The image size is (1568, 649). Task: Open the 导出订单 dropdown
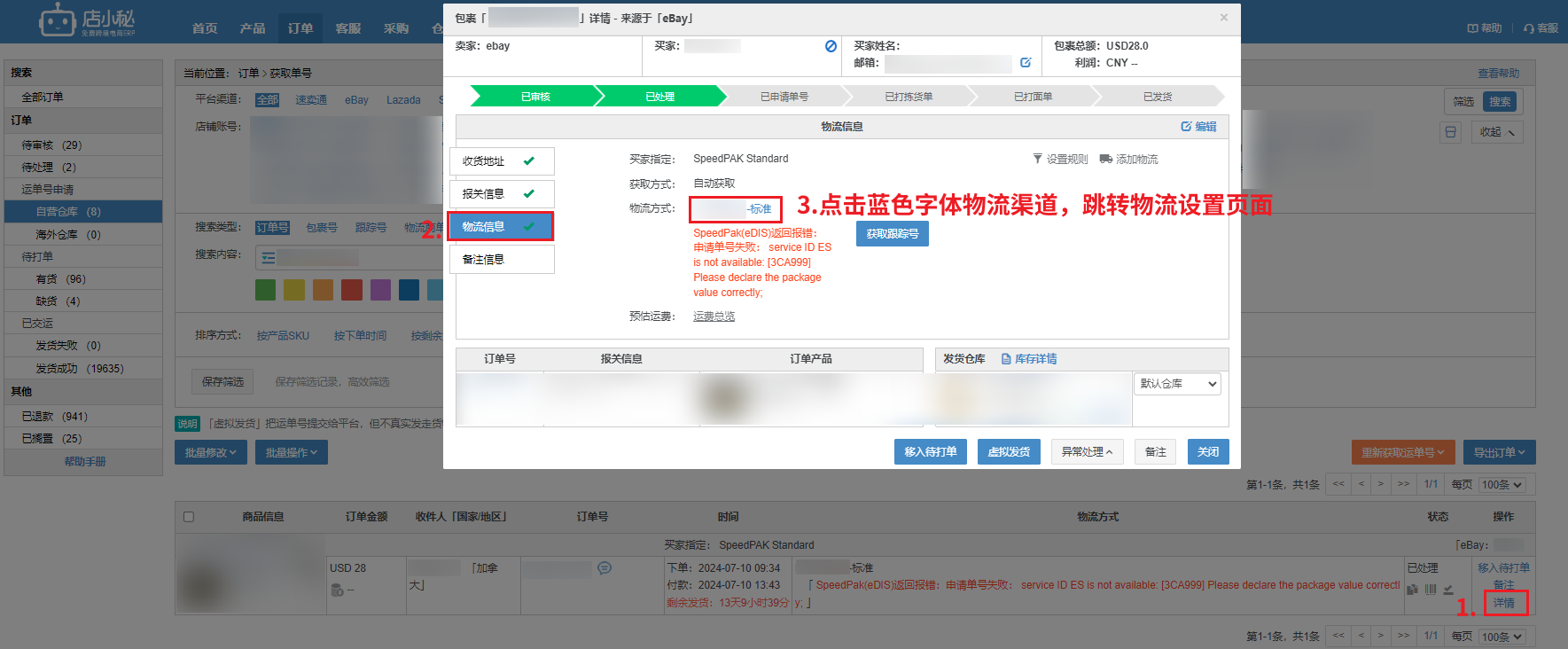click(x=1499, y=452)
